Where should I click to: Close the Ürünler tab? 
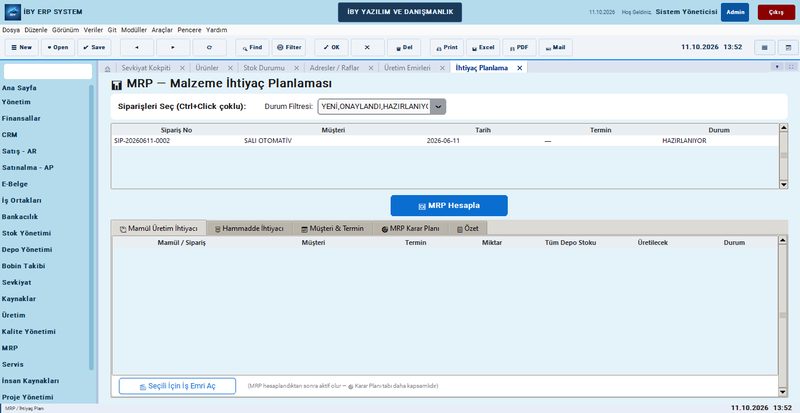pyautogui.click(x=230, y=68)
